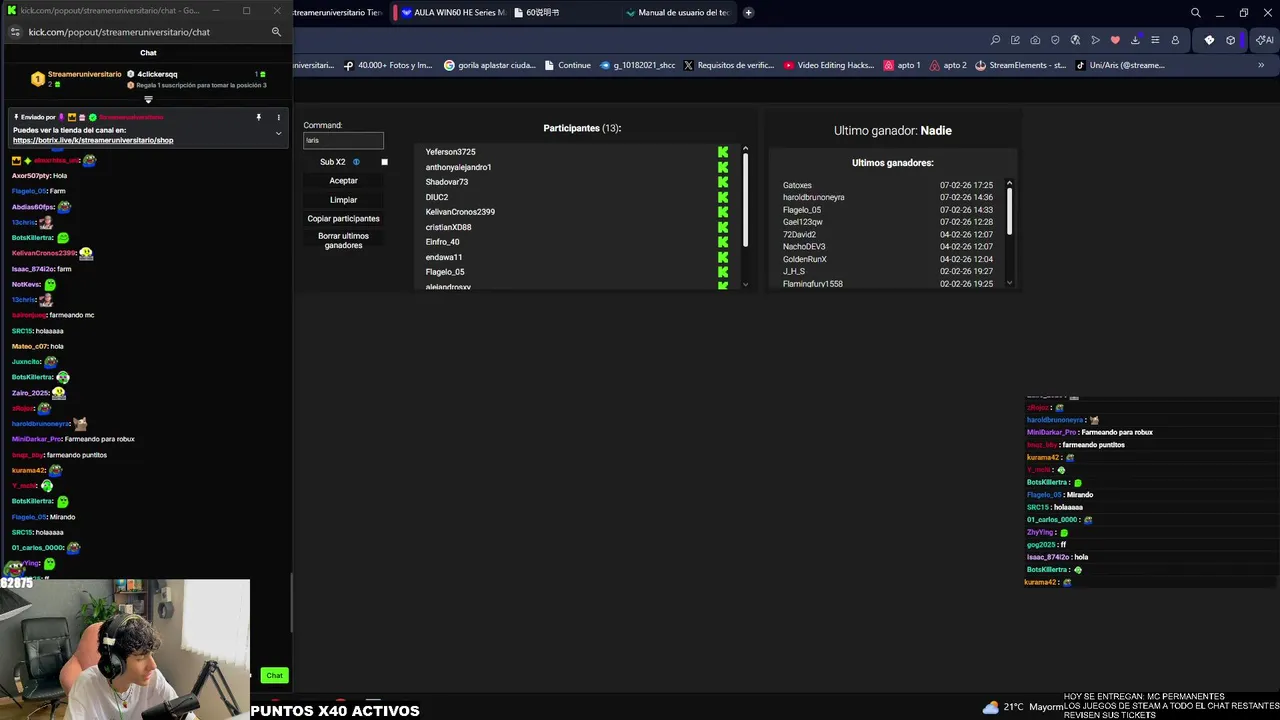Click Borrar ultimos ganadores button
Image resolution: width=1280 pixels, height=720 pixels.
click(x=343, y=241)
